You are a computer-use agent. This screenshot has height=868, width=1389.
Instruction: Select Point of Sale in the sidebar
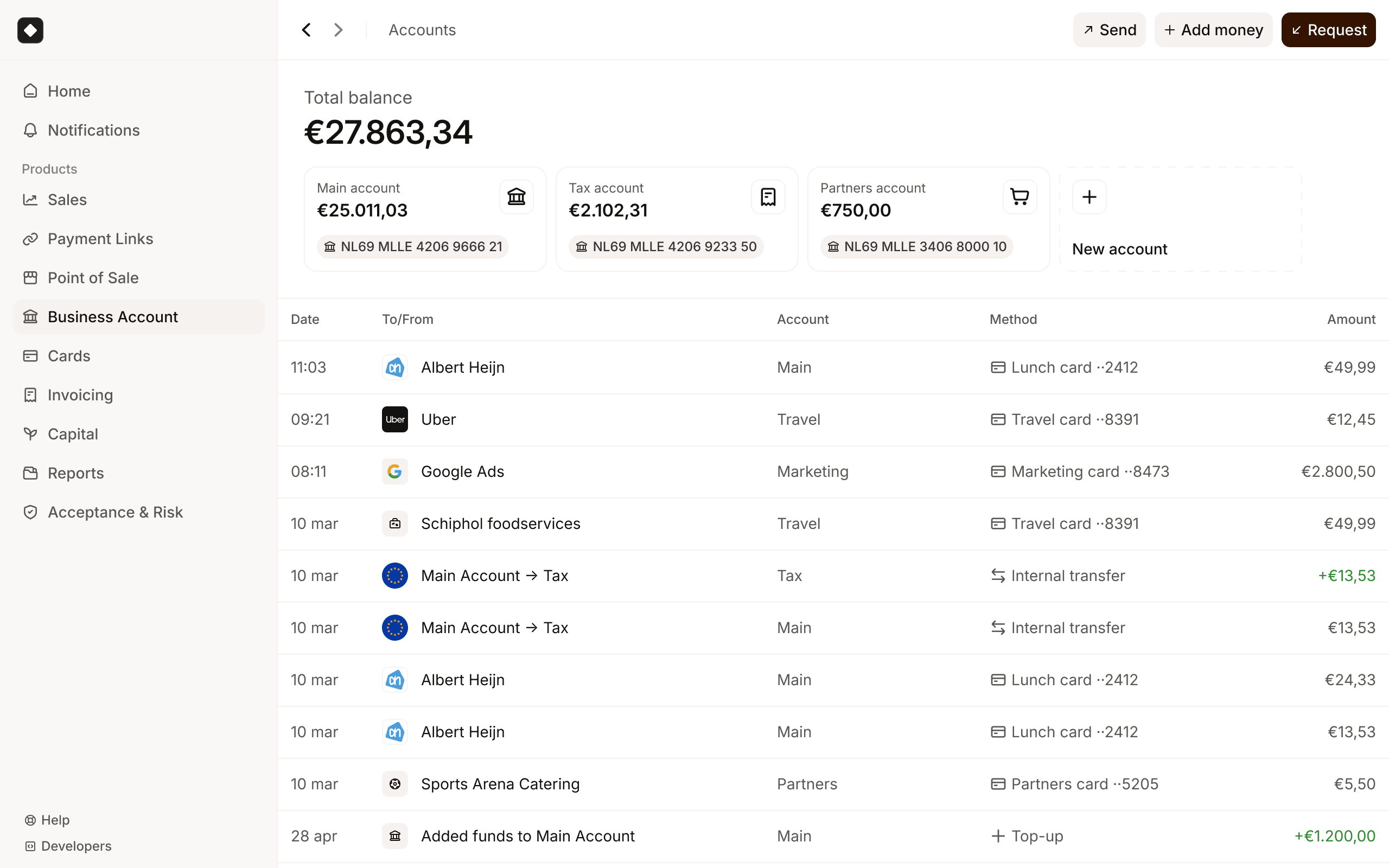(x=93, y=278)
